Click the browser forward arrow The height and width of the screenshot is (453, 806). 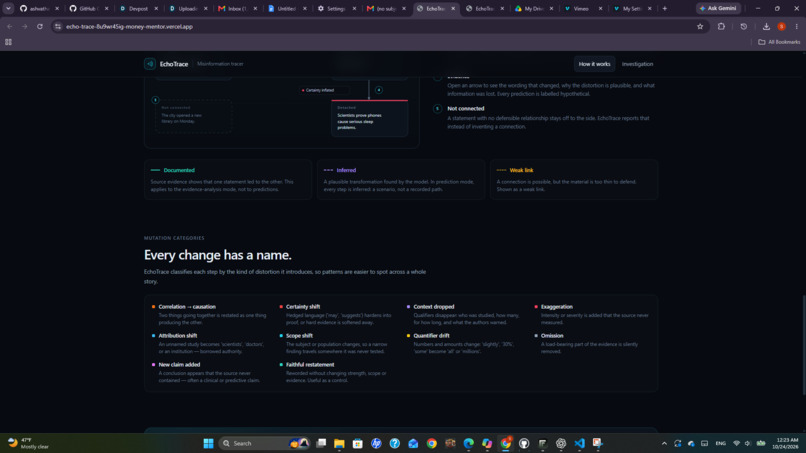click(25, 26)
